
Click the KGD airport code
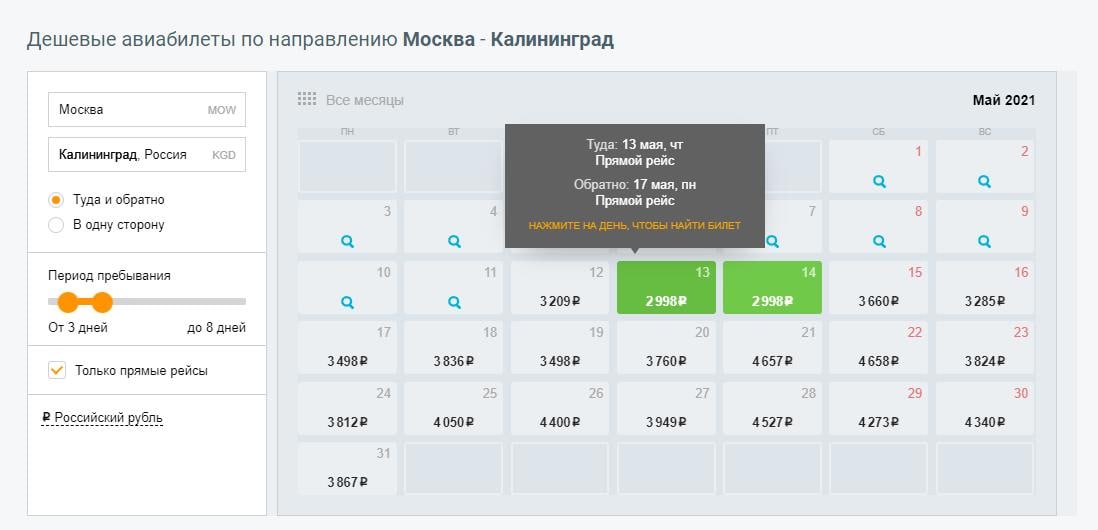pyautogui.click(x=224, y=155)
